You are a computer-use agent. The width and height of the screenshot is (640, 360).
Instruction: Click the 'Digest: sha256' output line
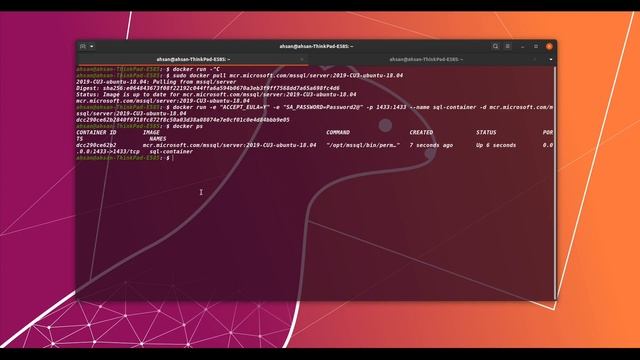point(208,88)
